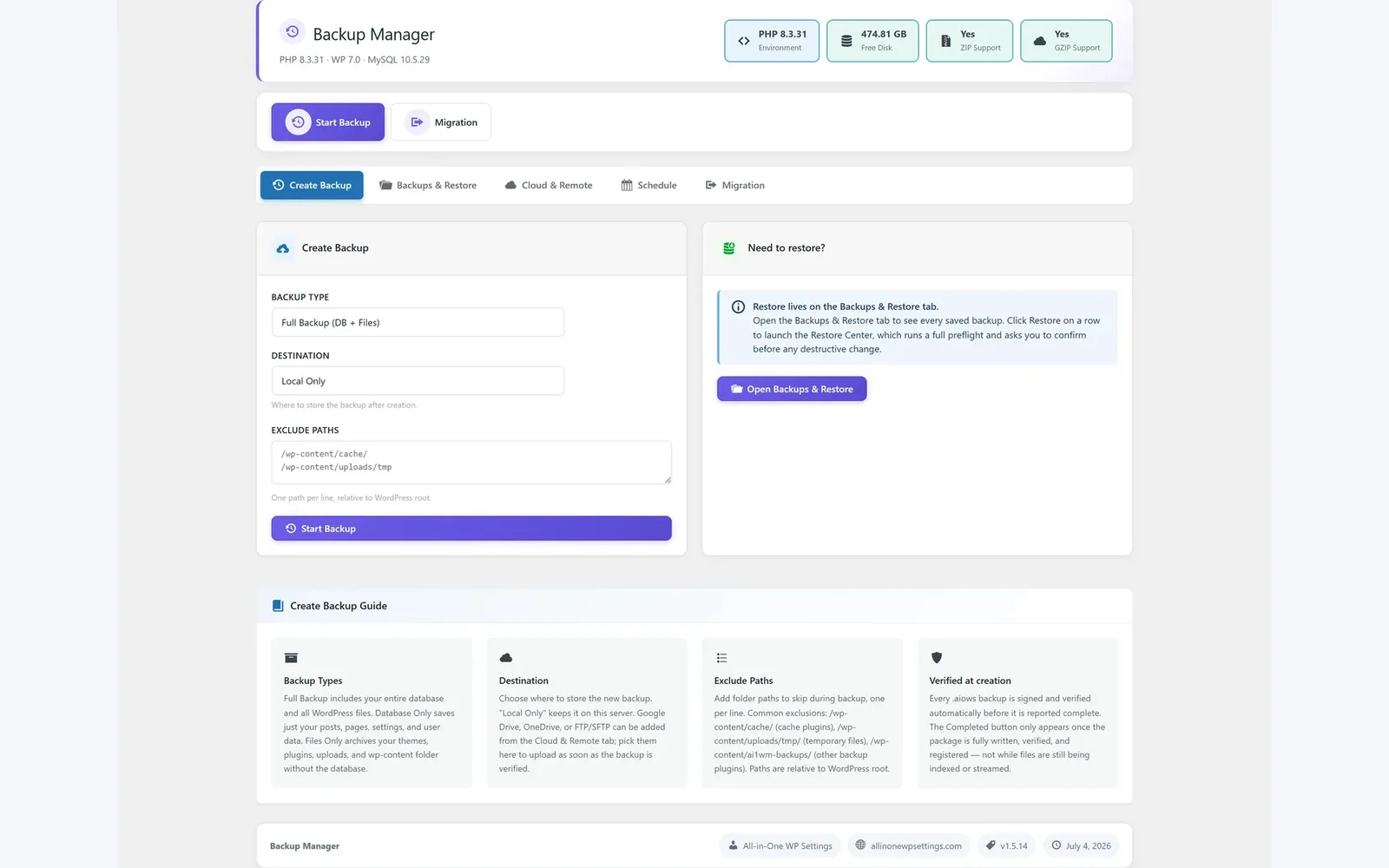Click the PHP 8.3.31 Environment badge

772,41
